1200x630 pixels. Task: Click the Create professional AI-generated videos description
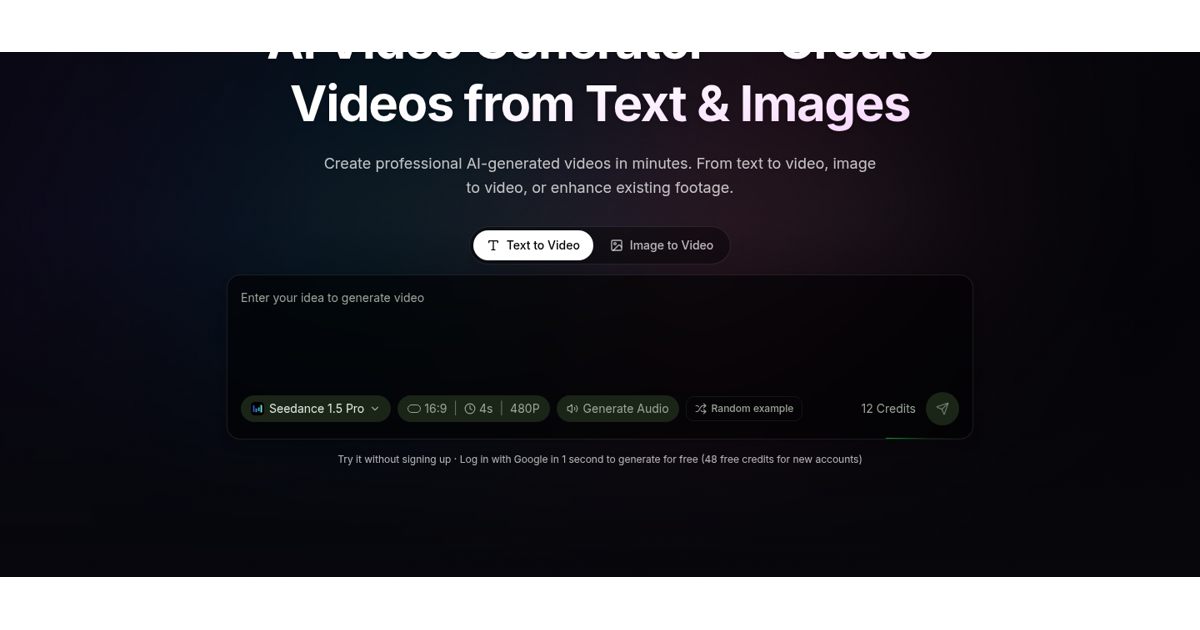(600, 175)
